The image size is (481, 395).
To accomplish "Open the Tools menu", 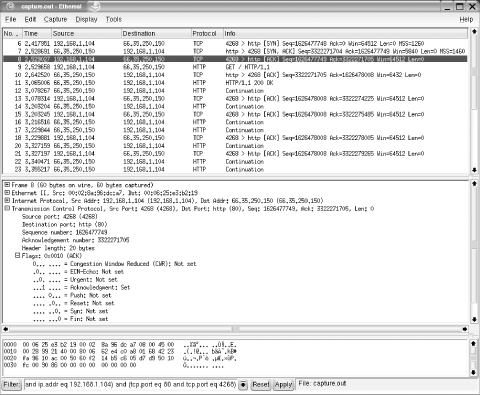I will tap(114, 19).
